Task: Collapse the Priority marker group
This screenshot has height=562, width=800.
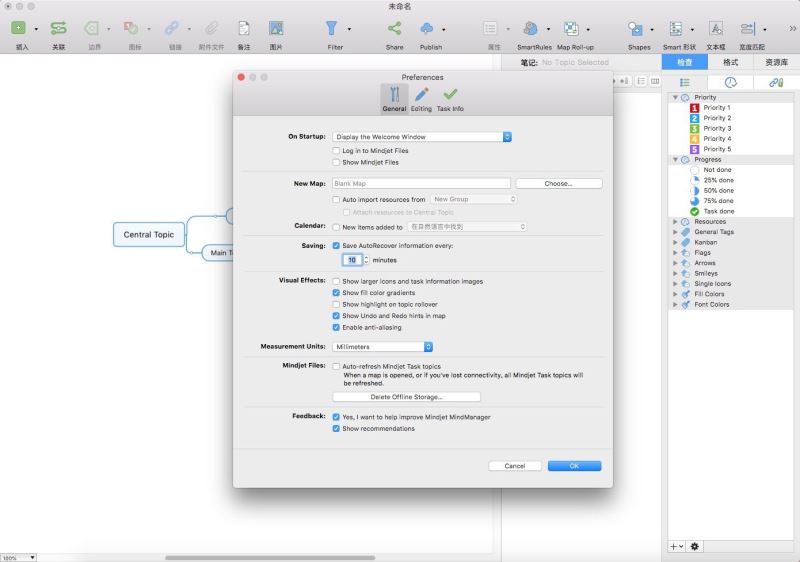Action: point(676,97)
